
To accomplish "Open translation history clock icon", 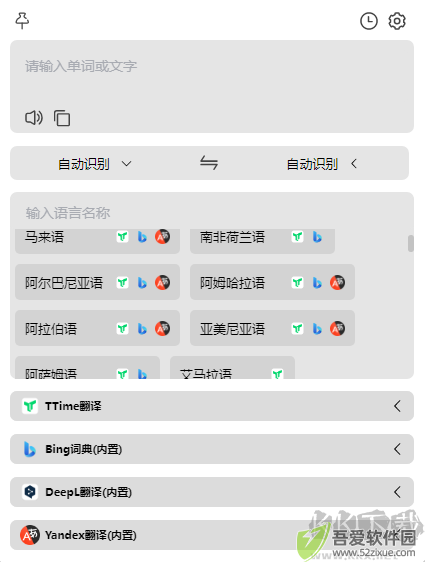I will tap(368, 21).
